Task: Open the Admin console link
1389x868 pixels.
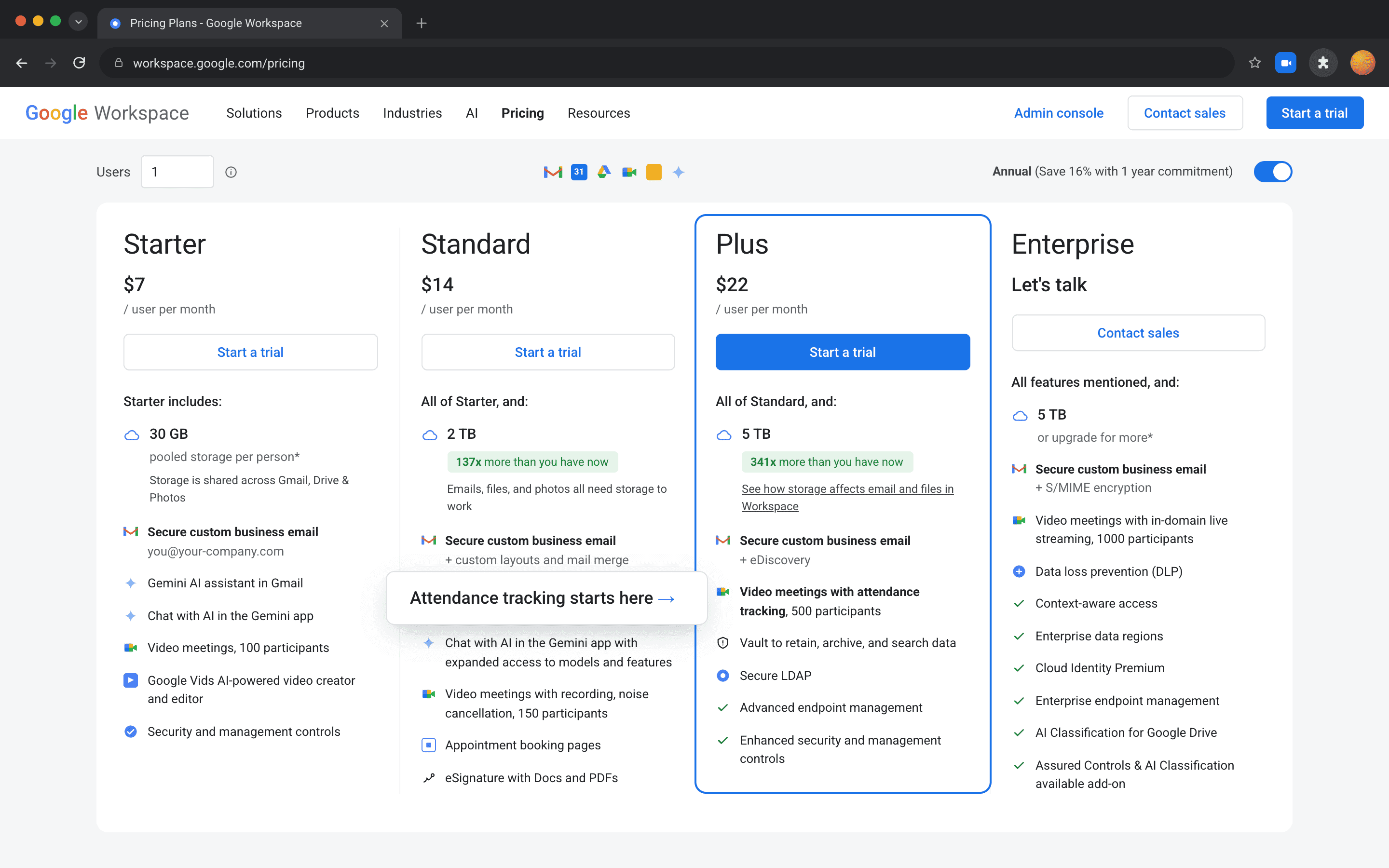Action: point(1059,113)
